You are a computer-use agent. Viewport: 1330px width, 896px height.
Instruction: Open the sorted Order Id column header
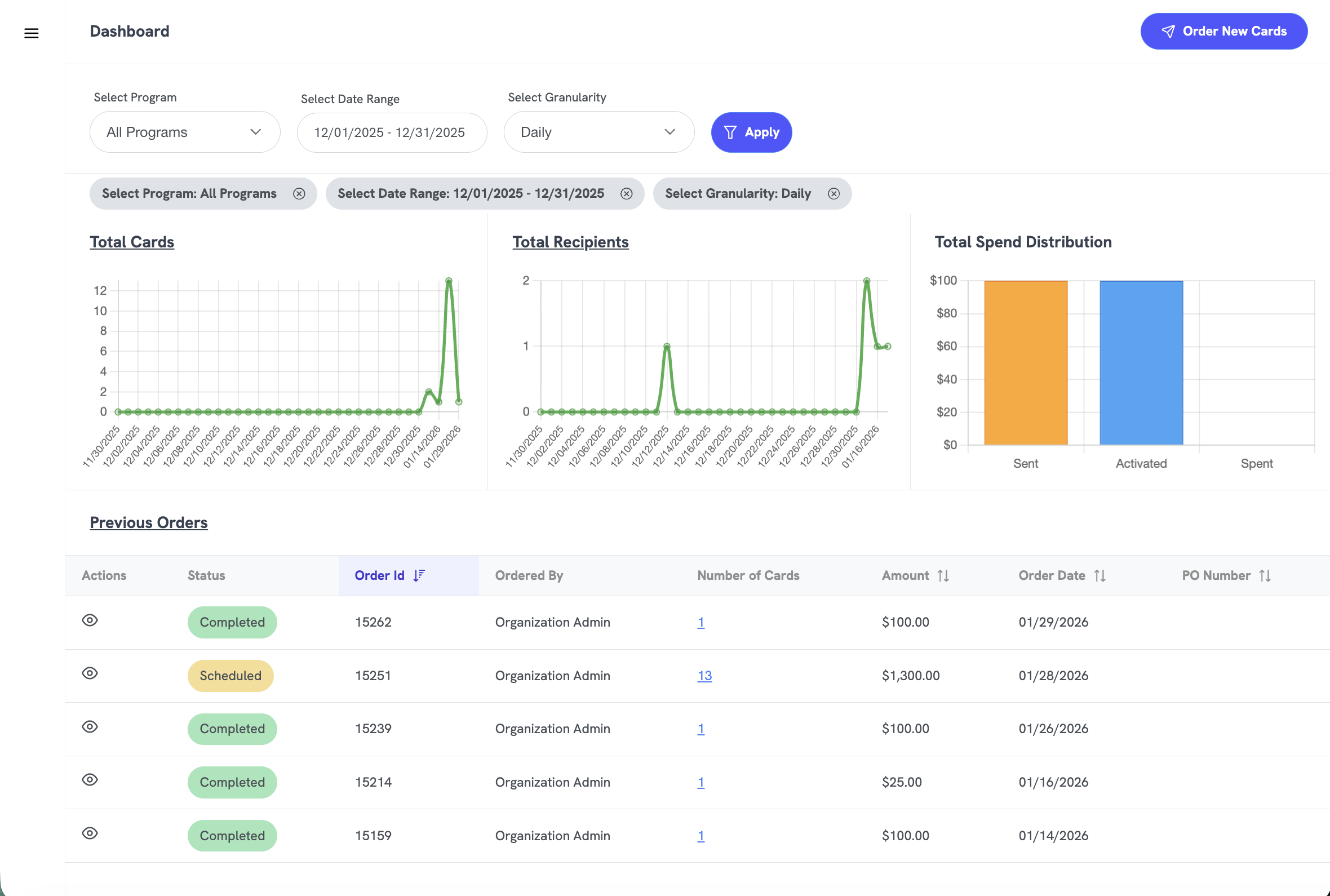click(x=388, y=575)
